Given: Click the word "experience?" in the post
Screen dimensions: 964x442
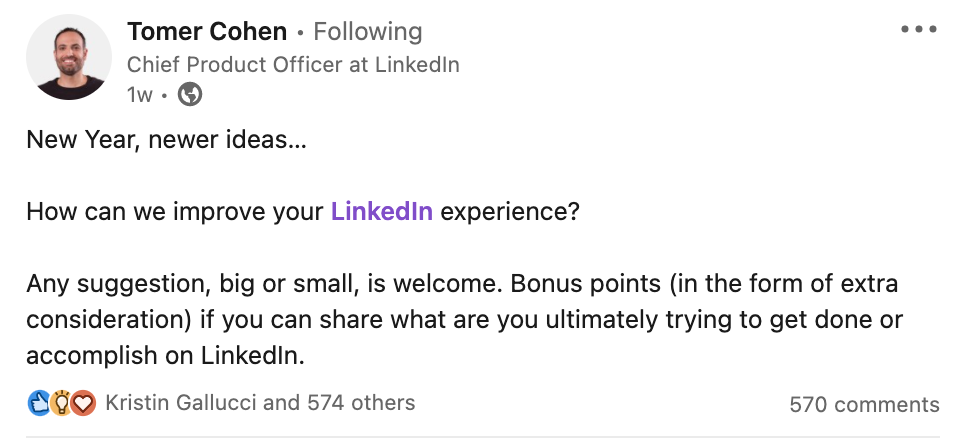Looking at the screenshot, I should pyautogui.click(x=509, y=212).
